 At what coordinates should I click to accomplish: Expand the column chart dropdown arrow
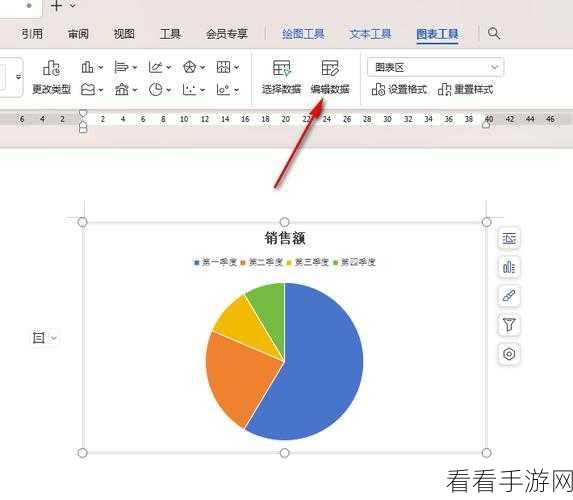[100, 68]
